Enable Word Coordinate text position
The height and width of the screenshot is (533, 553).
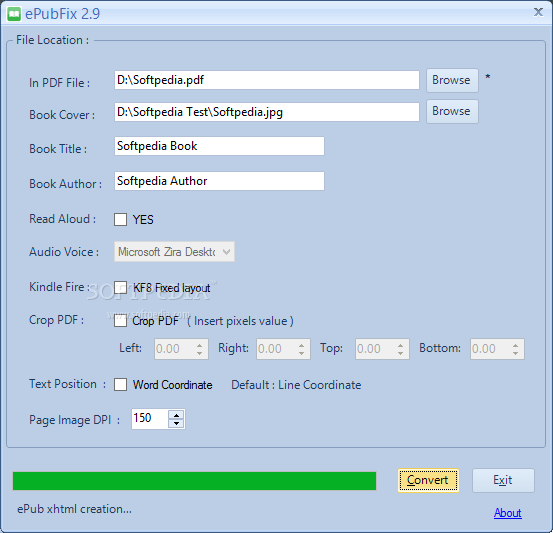[x=120, y=384]
